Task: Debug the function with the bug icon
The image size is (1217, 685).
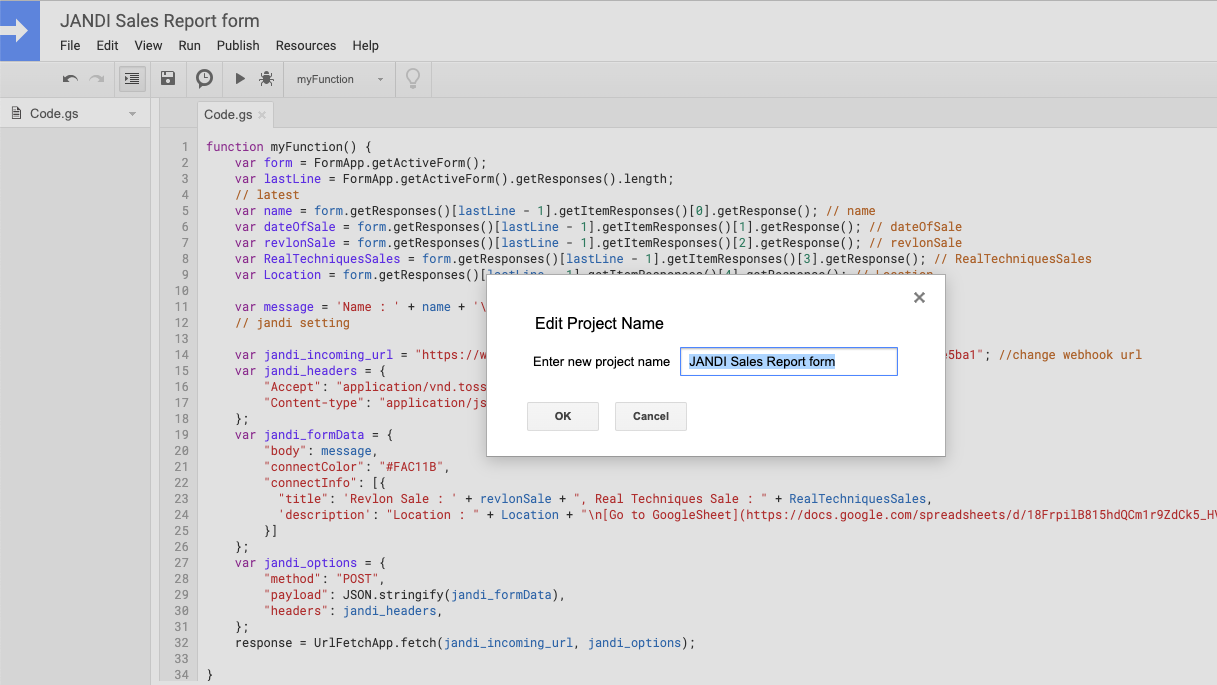Action: (266, 79)
